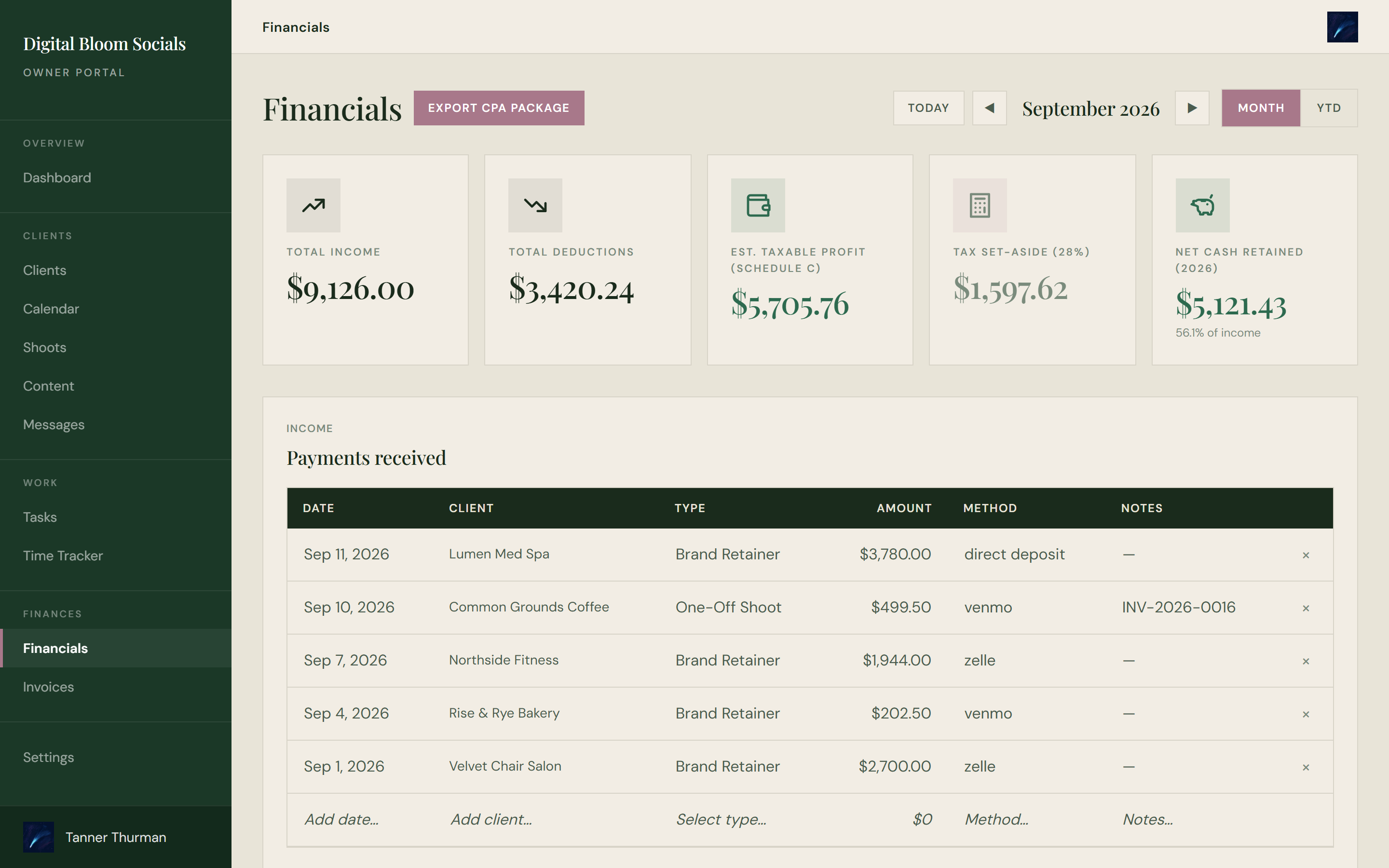
Task: Click the Total Income trending-up icon
Action: [313, 205]
